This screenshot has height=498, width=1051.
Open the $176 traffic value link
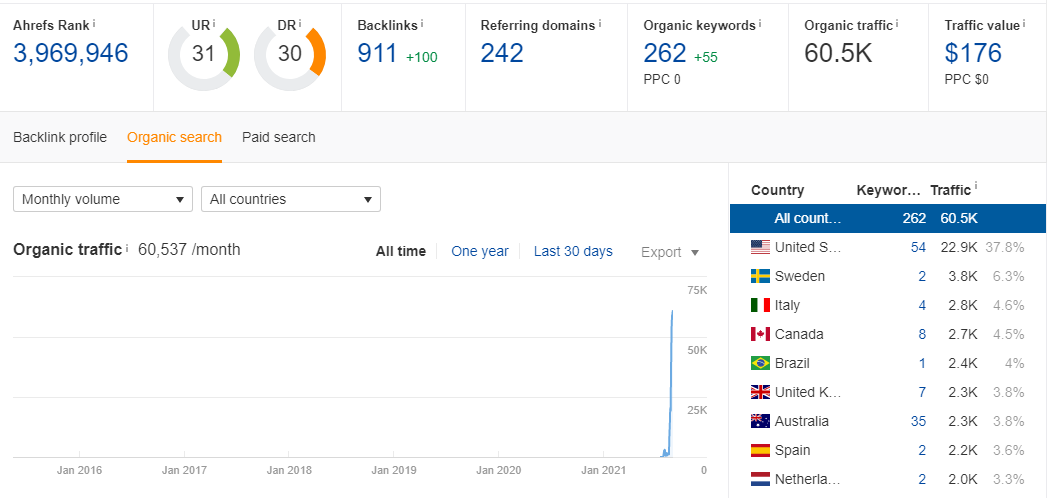coord(973,53)
